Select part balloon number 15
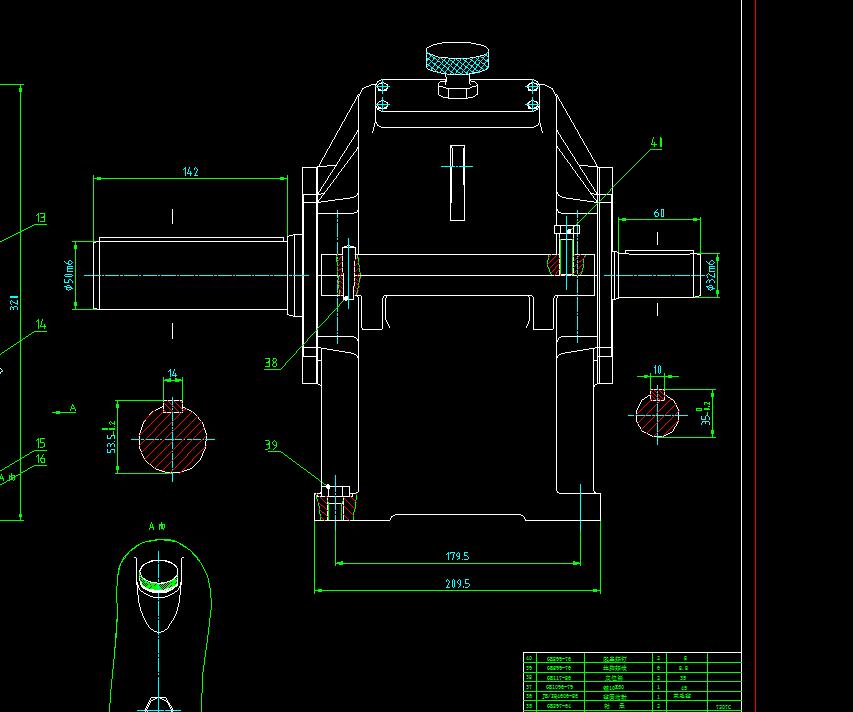 pyautogui.click(x=40, y=443)
